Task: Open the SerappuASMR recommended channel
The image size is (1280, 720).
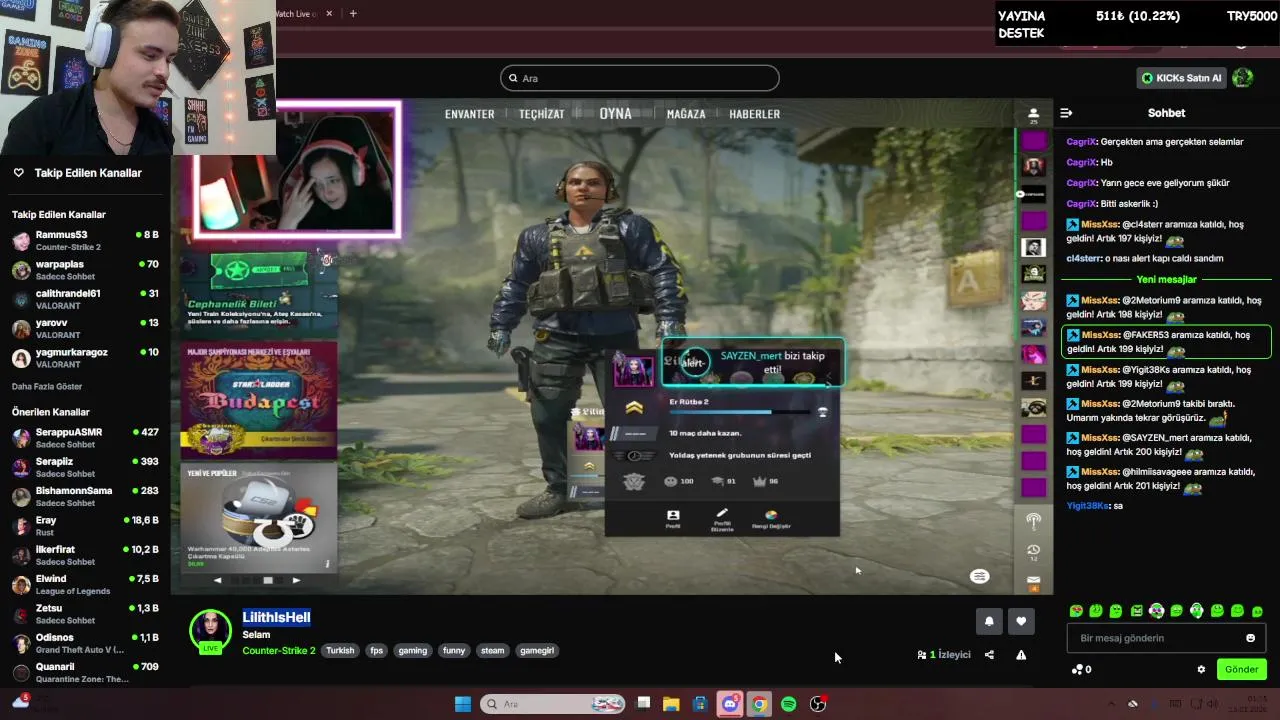Action: (85, 438)
